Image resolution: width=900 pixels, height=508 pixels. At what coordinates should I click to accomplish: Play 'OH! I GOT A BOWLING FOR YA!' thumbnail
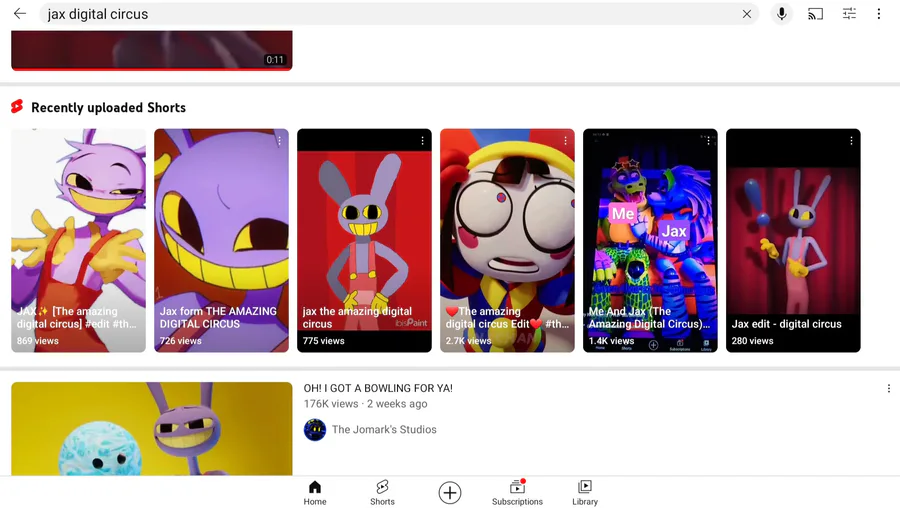(152, 428)
